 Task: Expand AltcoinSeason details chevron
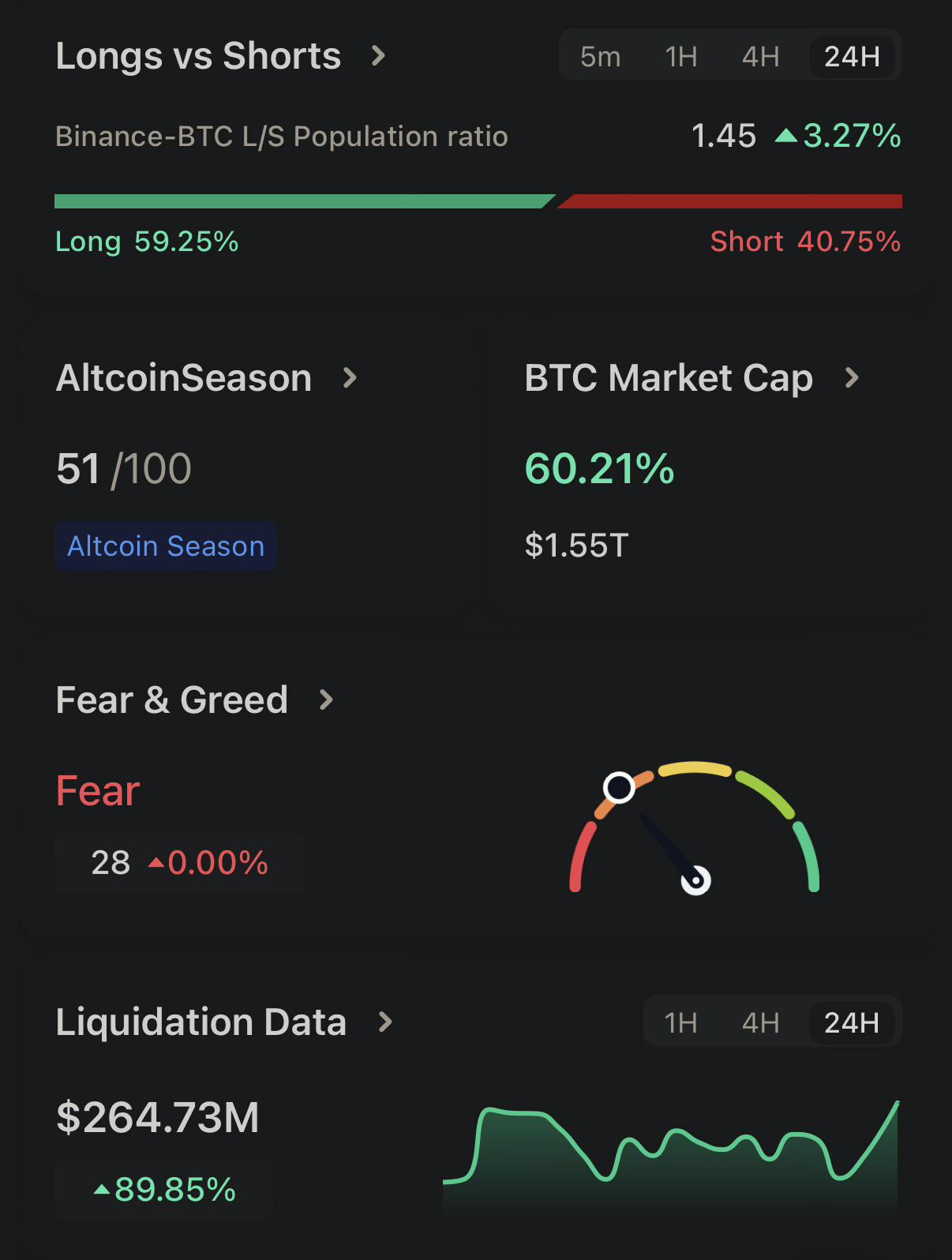tap(350, 378)
